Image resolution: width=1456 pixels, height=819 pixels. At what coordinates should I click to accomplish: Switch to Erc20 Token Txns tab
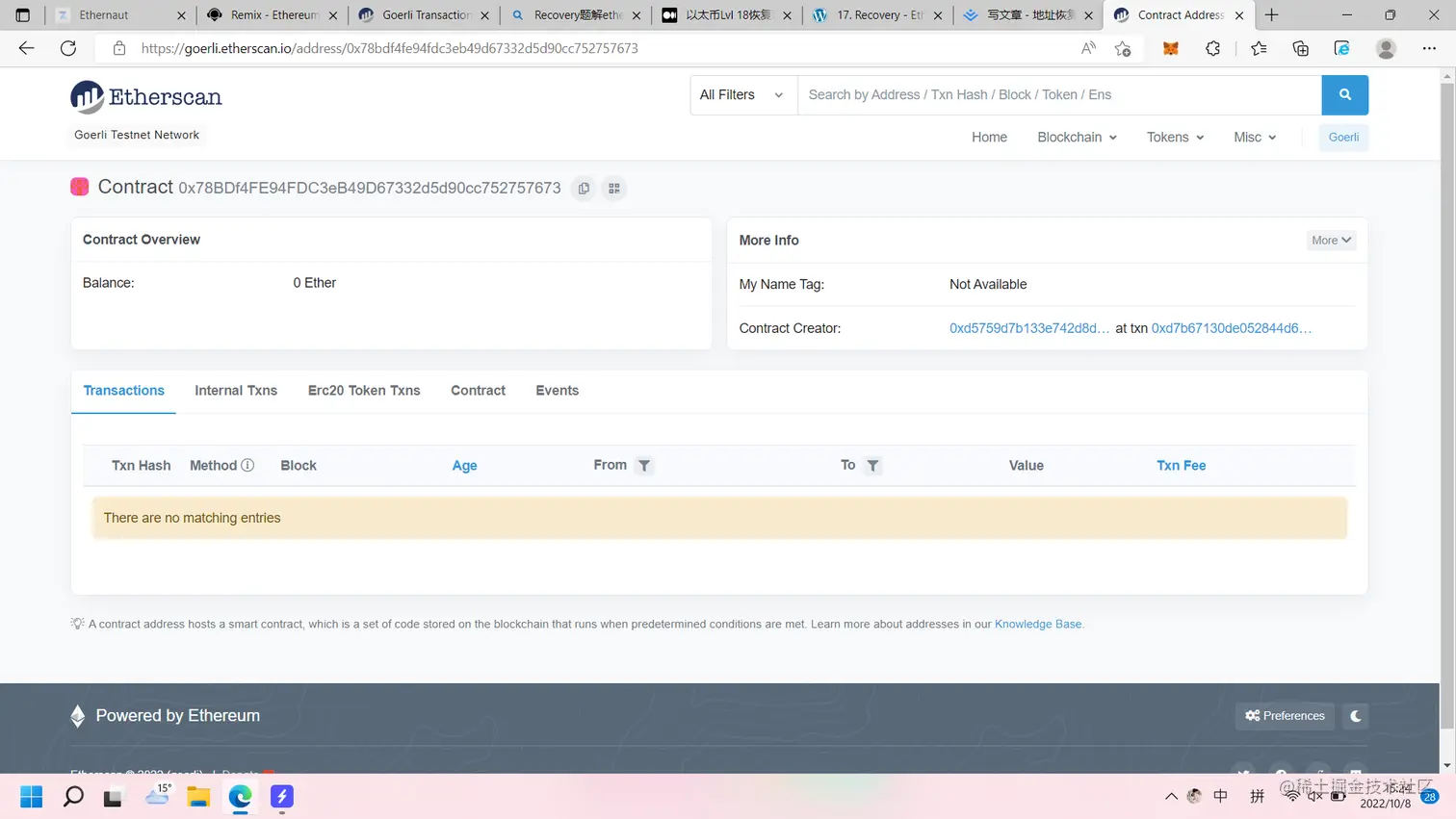pos(364,391)
